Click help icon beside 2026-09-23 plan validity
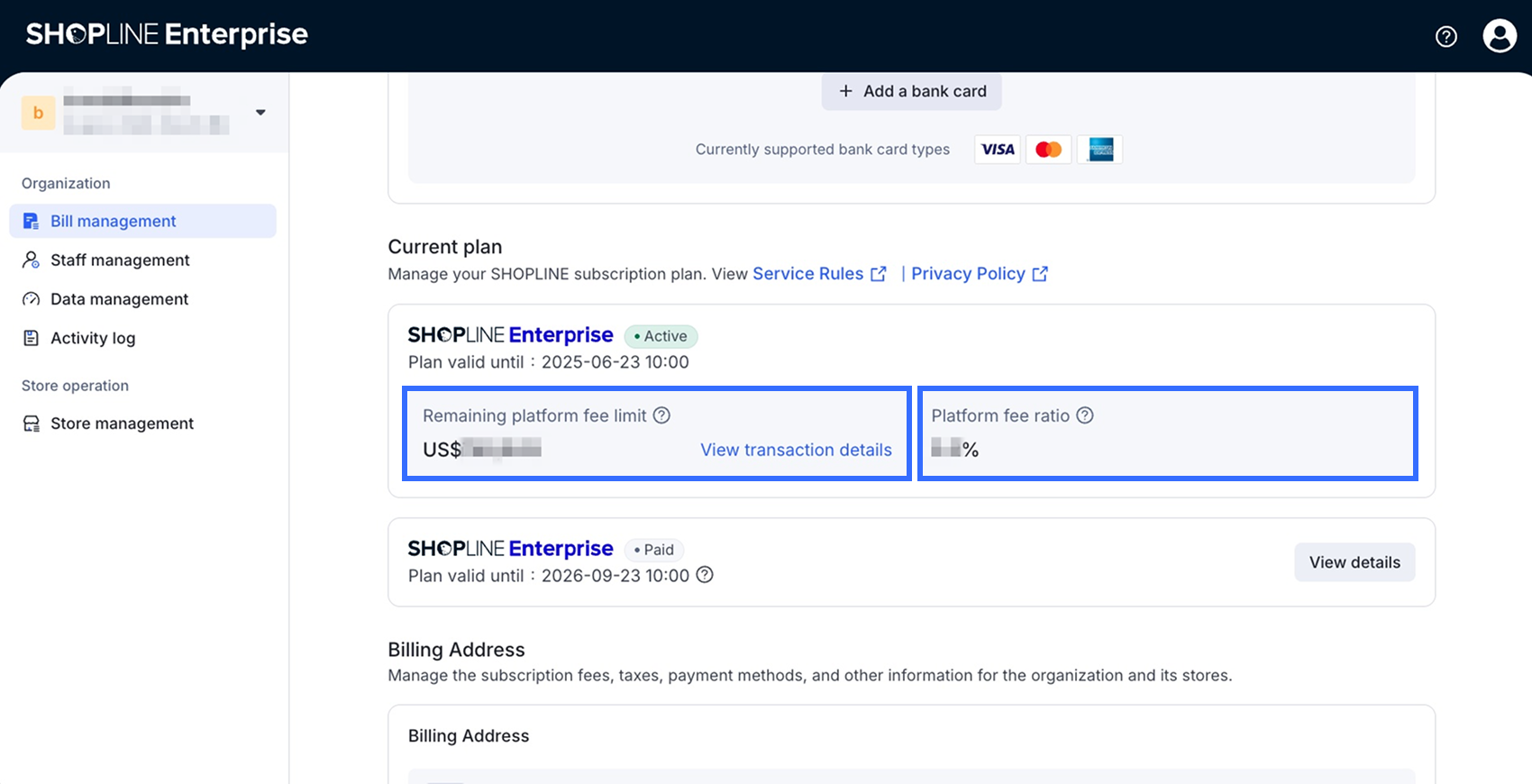 click(705, 575)
